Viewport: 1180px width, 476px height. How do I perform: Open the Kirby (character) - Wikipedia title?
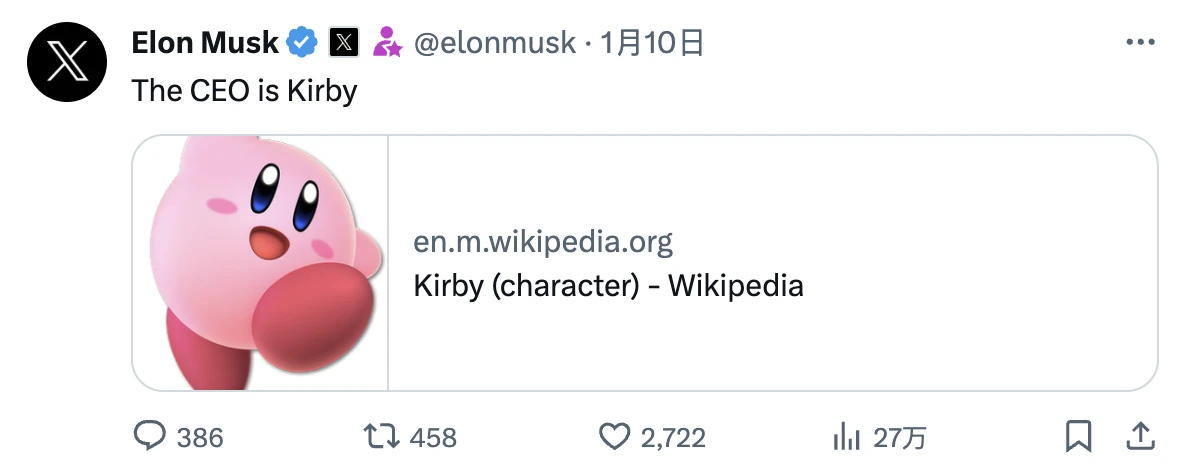(x=608, y=286)
